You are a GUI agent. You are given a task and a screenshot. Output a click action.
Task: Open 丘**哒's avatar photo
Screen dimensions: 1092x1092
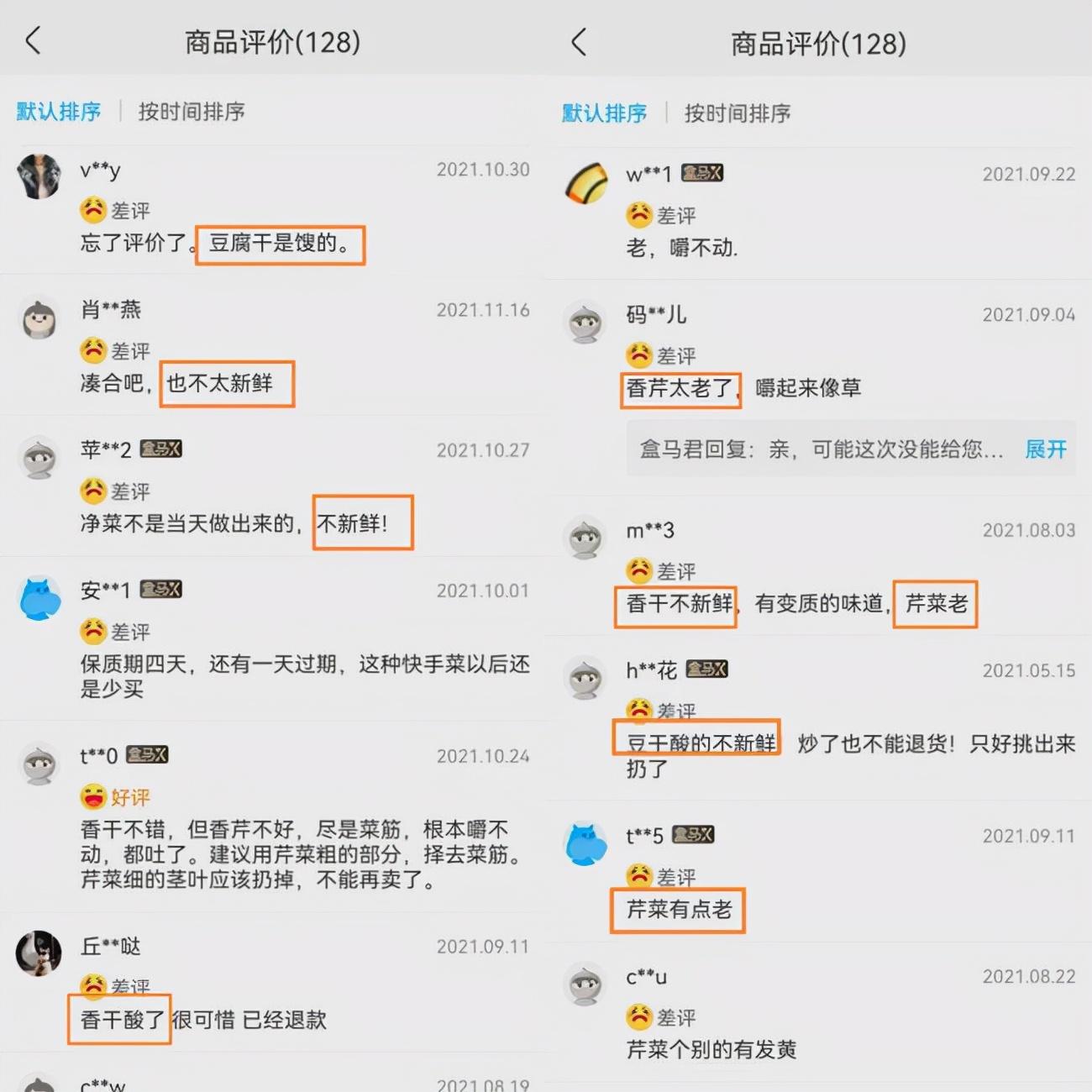tap(39, 953)
